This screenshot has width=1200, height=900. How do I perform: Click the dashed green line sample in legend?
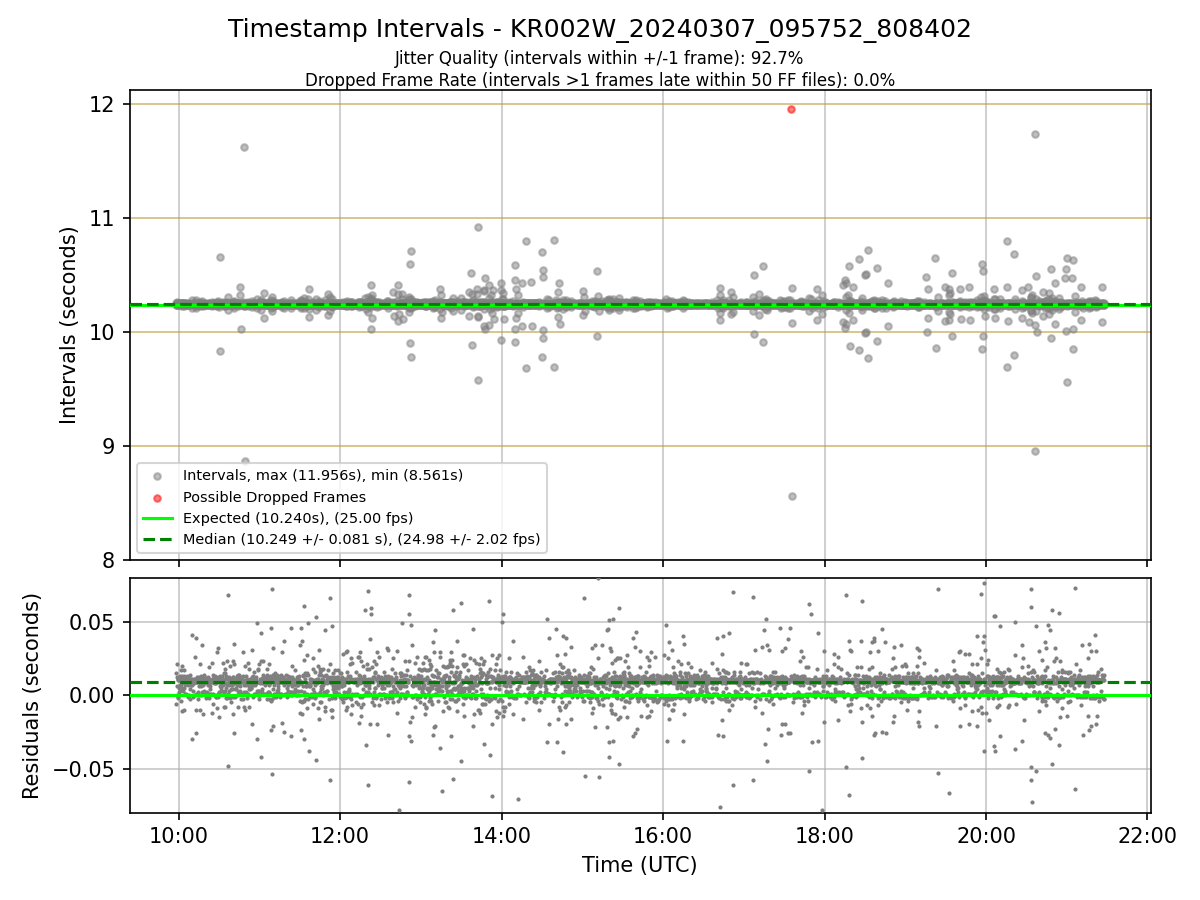pos(157,540)
